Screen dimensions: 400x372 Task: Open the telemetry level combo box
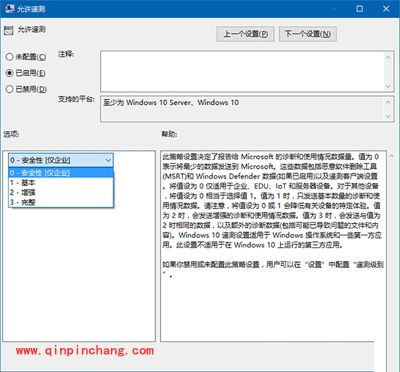click(x=61, y=160)
